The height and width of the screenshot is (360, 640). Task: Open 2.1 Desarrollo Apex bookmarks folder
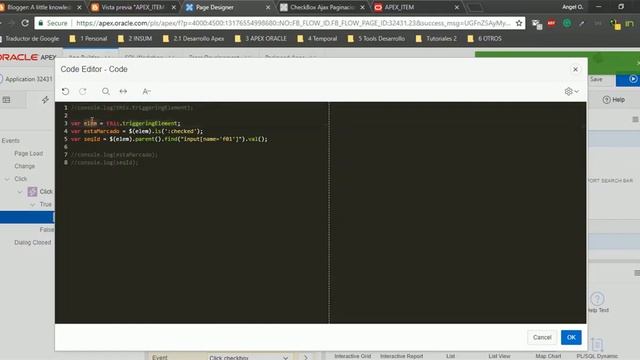(x=193, y=39)
